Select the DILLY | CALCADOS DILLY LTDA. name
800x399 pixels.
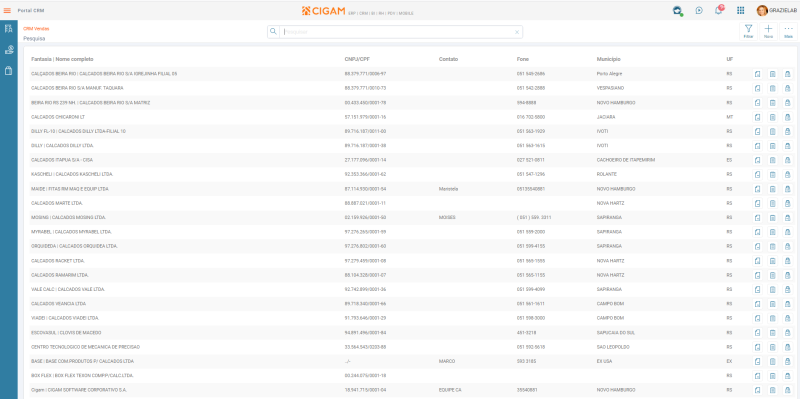coord(62,145)
